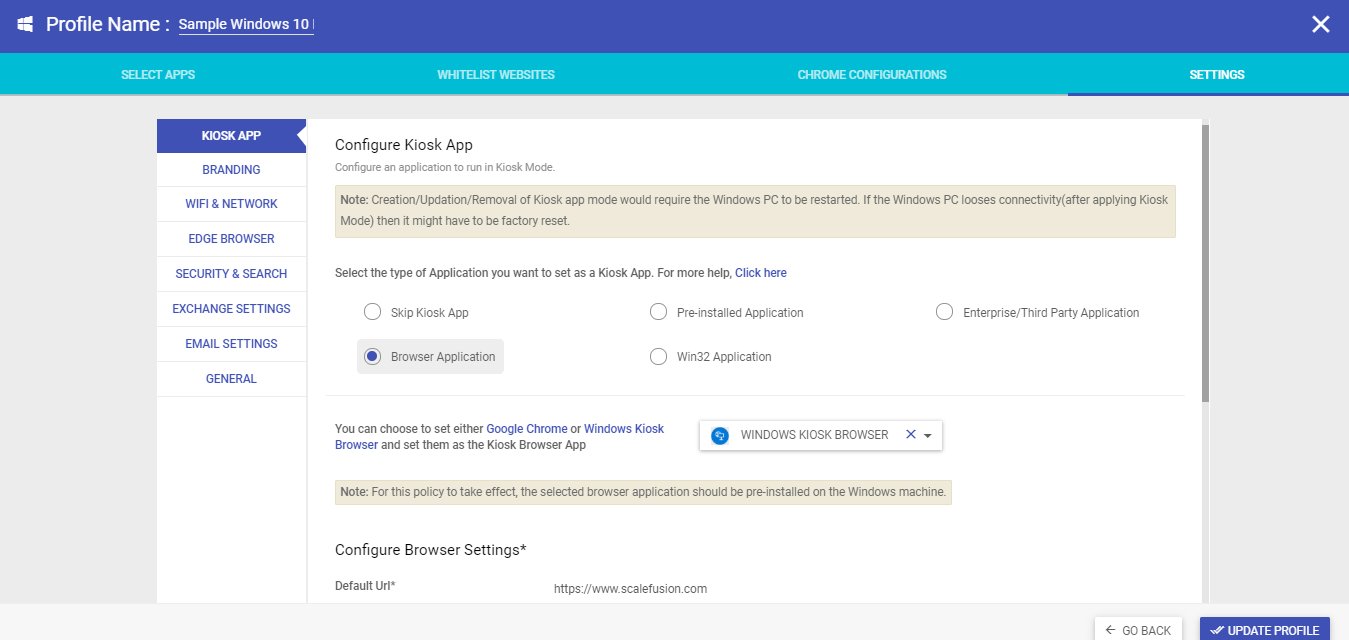
Task: Select the Enterprise/Third Party Application radio
Action: tap(944, 312)
